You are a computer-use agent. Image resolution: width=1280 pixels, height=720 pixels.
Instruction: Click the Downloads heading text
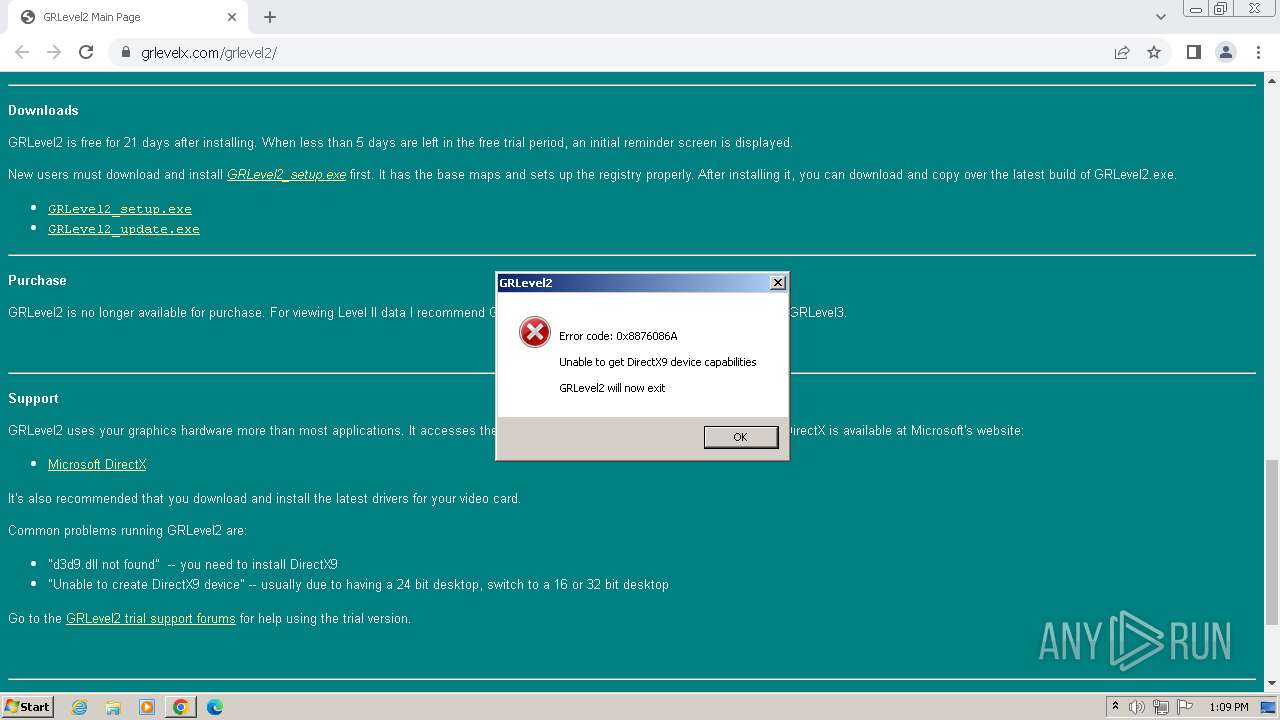tap(43, 111)
